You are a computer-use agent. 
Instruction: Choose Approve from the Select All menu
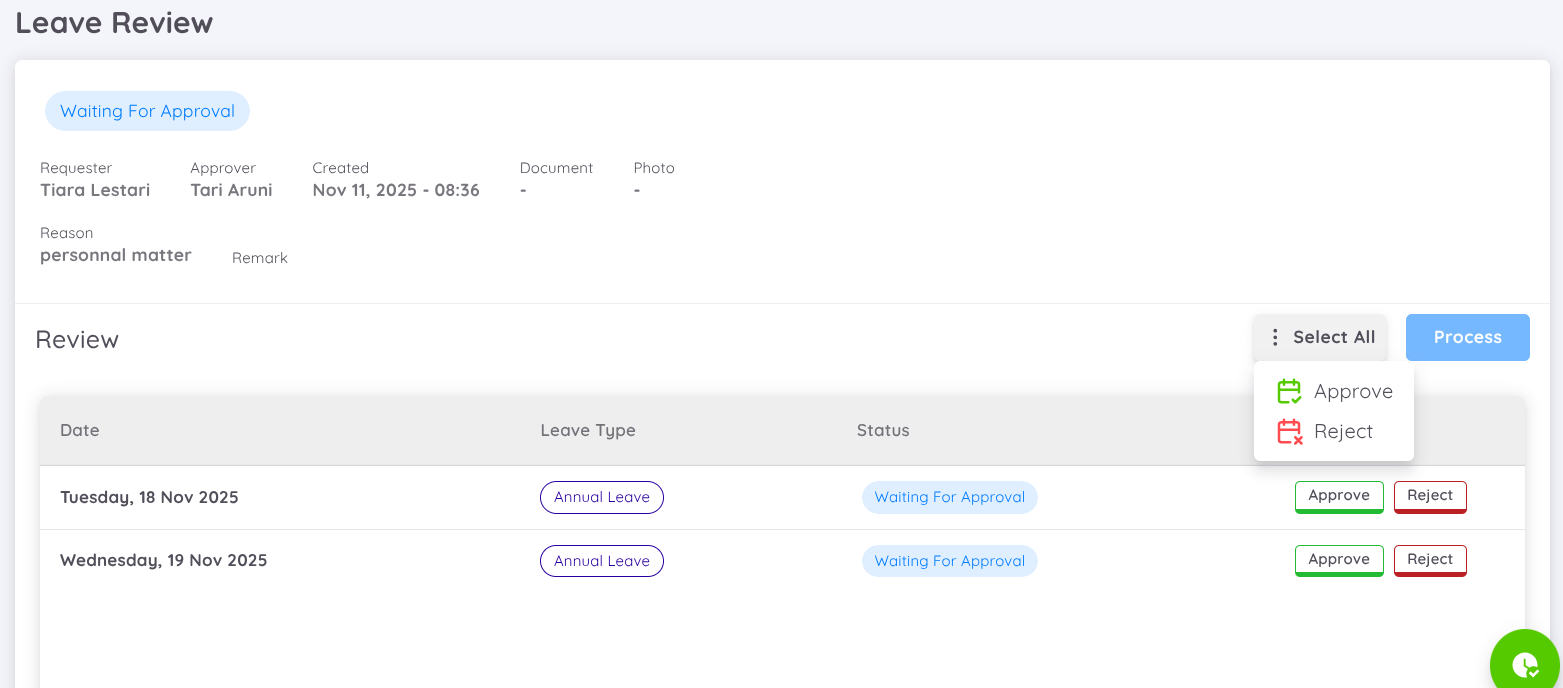click(1354, 391)
